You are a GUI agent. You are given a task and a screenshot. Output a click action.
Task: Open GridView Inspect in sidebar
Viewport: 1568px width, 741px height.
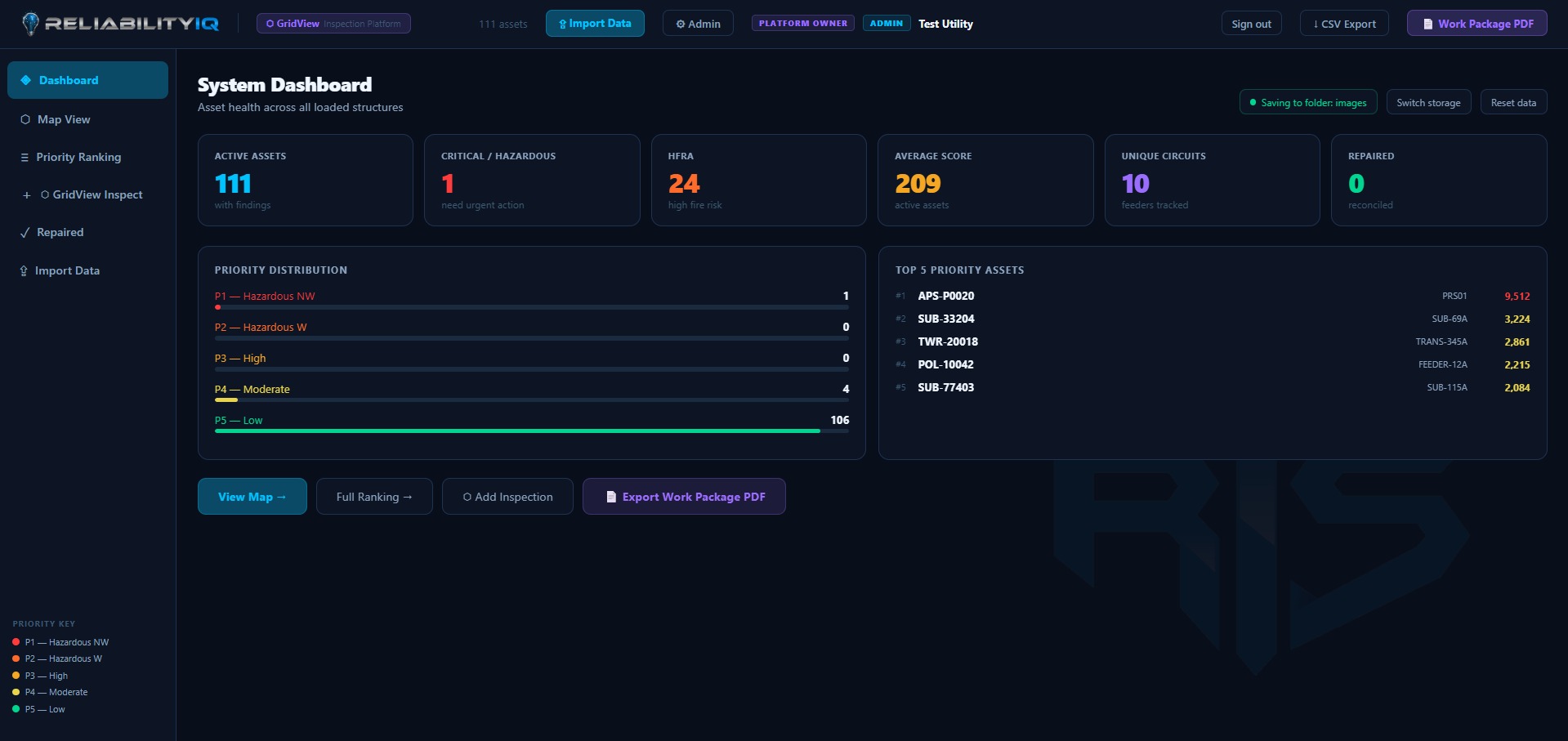pos(87,194)
